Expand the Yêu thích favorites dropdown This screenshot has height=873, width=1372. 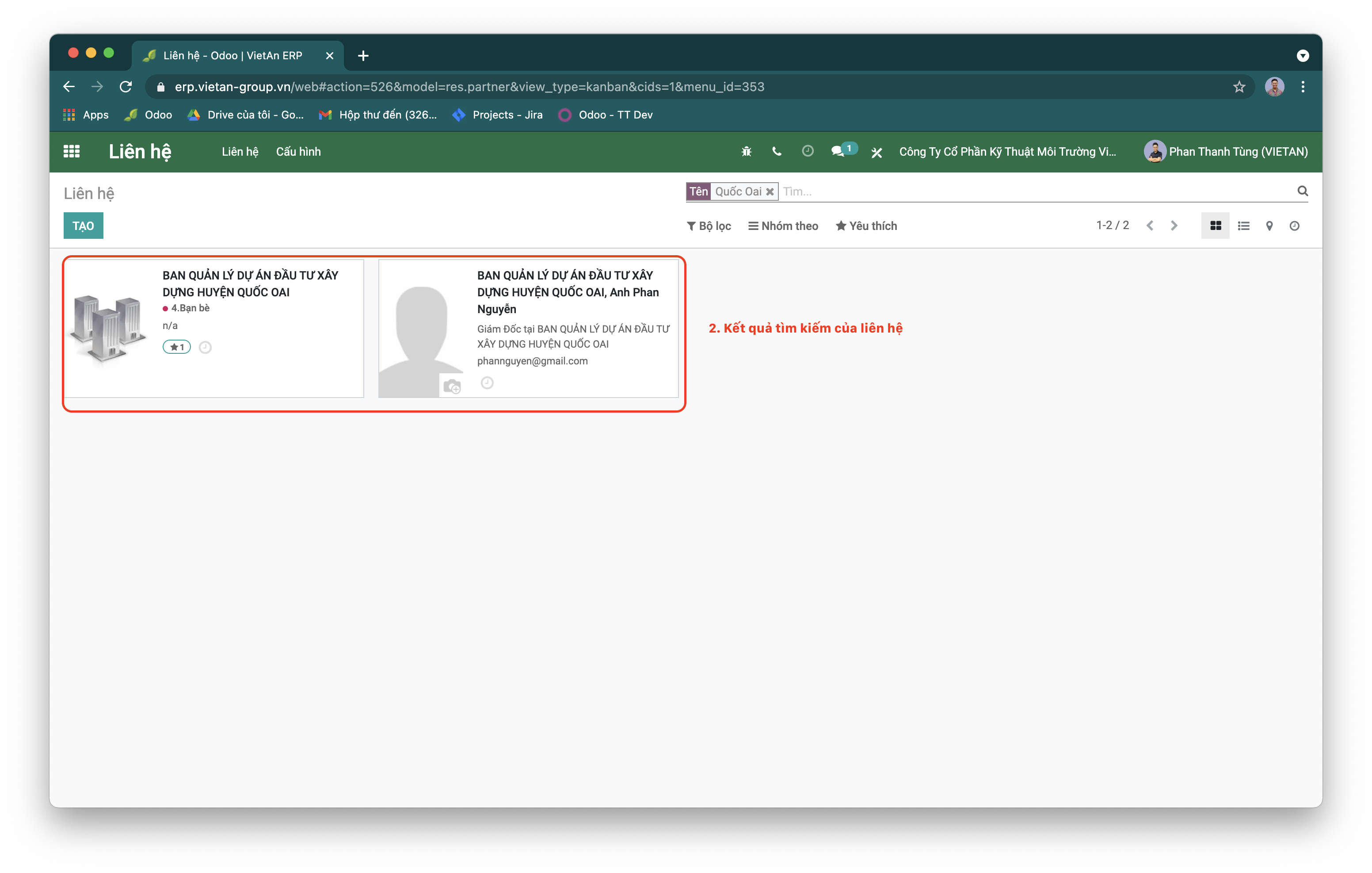[x=866, y=226]
